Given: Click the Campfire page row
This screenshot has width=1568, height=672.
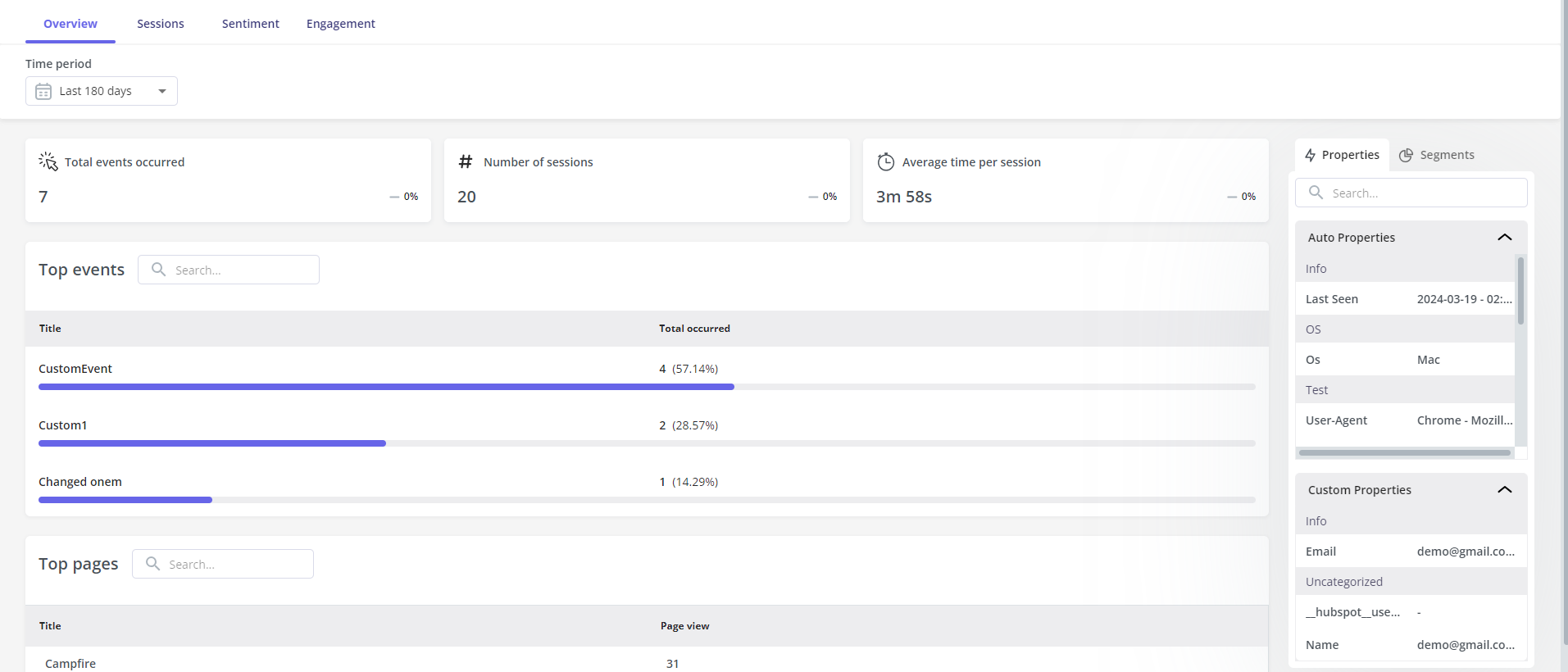Looking at the screenshot, I should pyautogui.click(x=70, y=663).
